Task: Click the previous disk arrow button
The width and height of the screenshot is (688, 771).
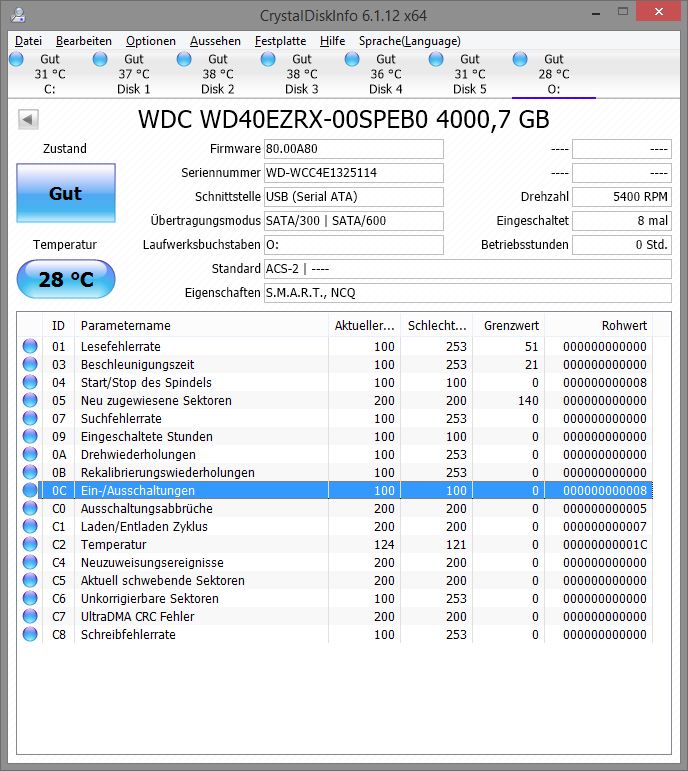Action: point(28,119)
